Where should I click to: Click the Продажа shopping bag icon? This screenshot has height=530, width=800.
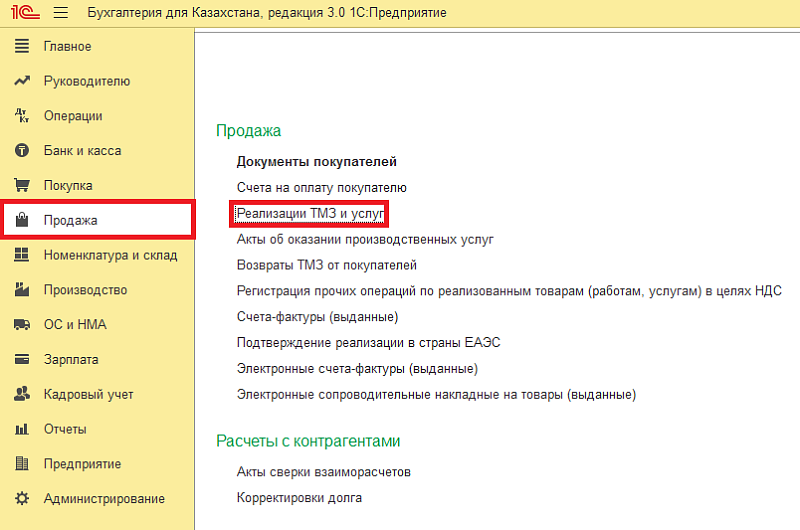[x=22, y=220]
